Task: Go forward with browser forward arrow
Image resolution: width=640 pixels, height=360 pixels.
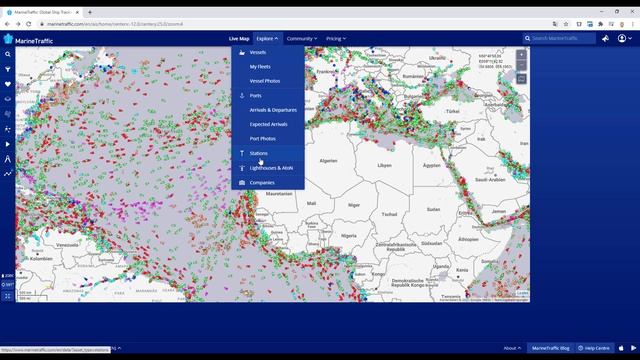Action: pos(18,24)
